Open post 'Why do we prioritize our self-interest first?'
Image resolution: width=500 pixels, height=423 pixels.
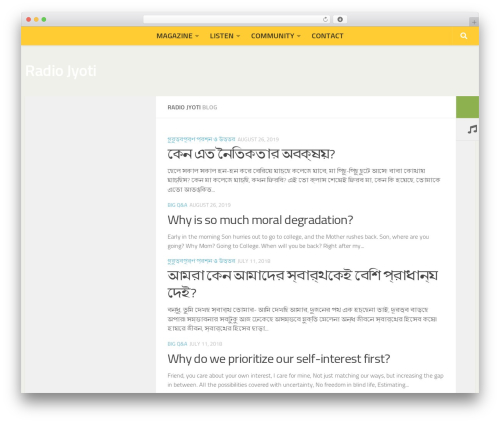(x=279, y=359)
